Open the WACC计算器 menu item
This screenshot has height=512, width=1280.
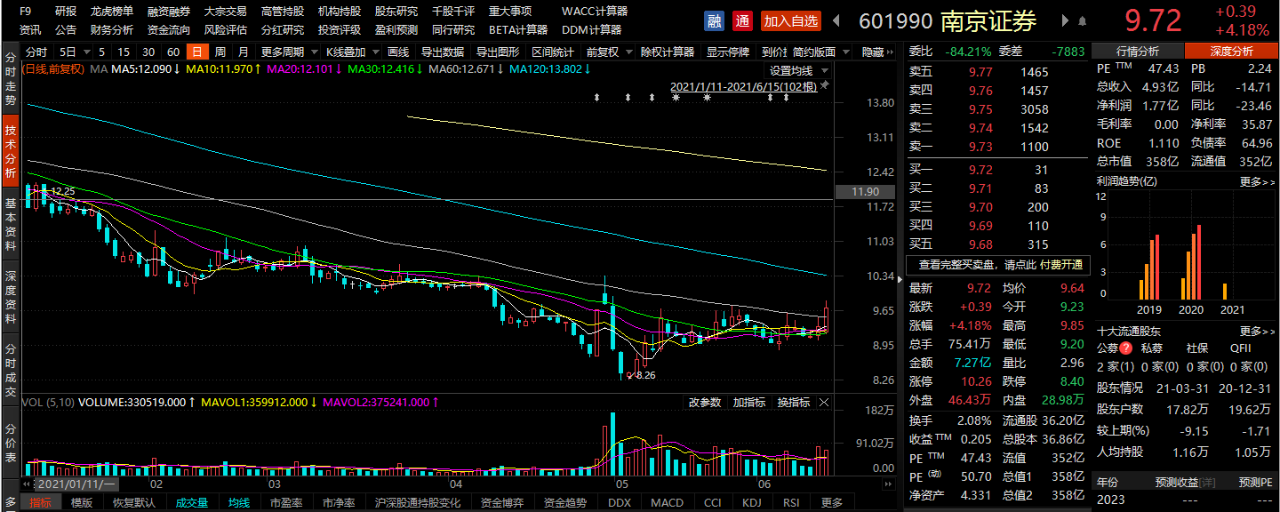595,11
